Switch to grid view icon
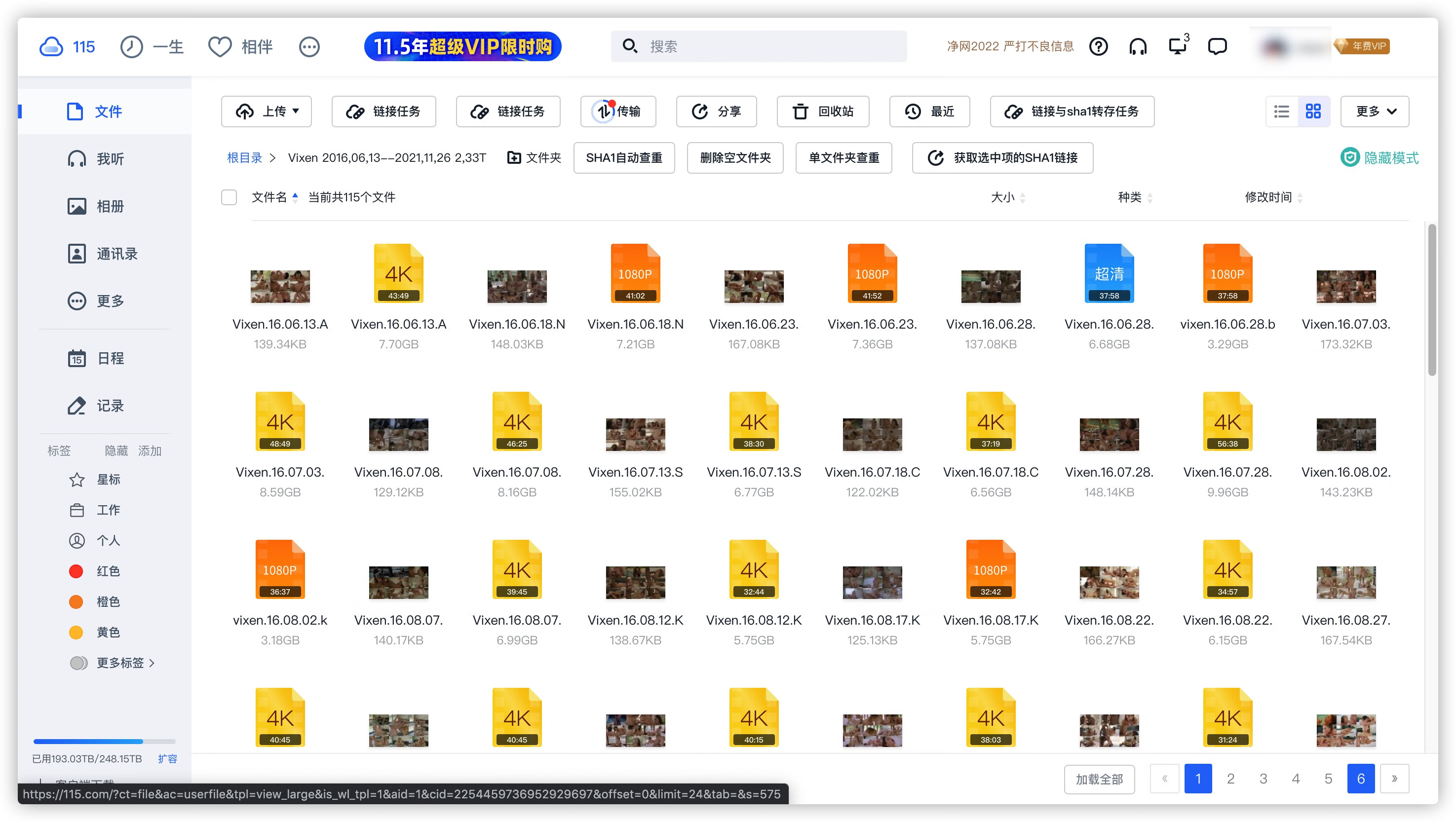This screenshot has width=1456, height=822. (x=1313, y=112)
